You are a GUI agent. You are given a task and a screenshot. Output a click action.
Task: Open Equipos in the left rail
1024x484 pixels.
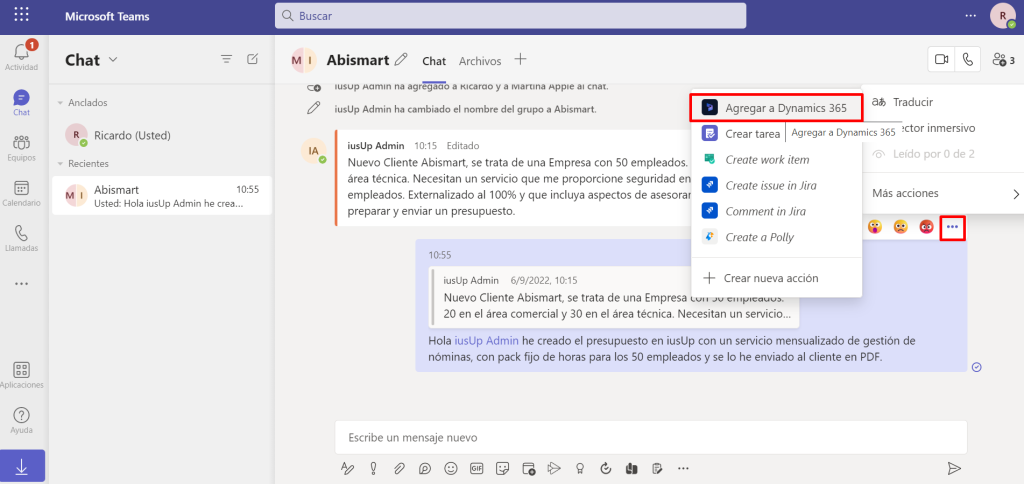point(22,148)
